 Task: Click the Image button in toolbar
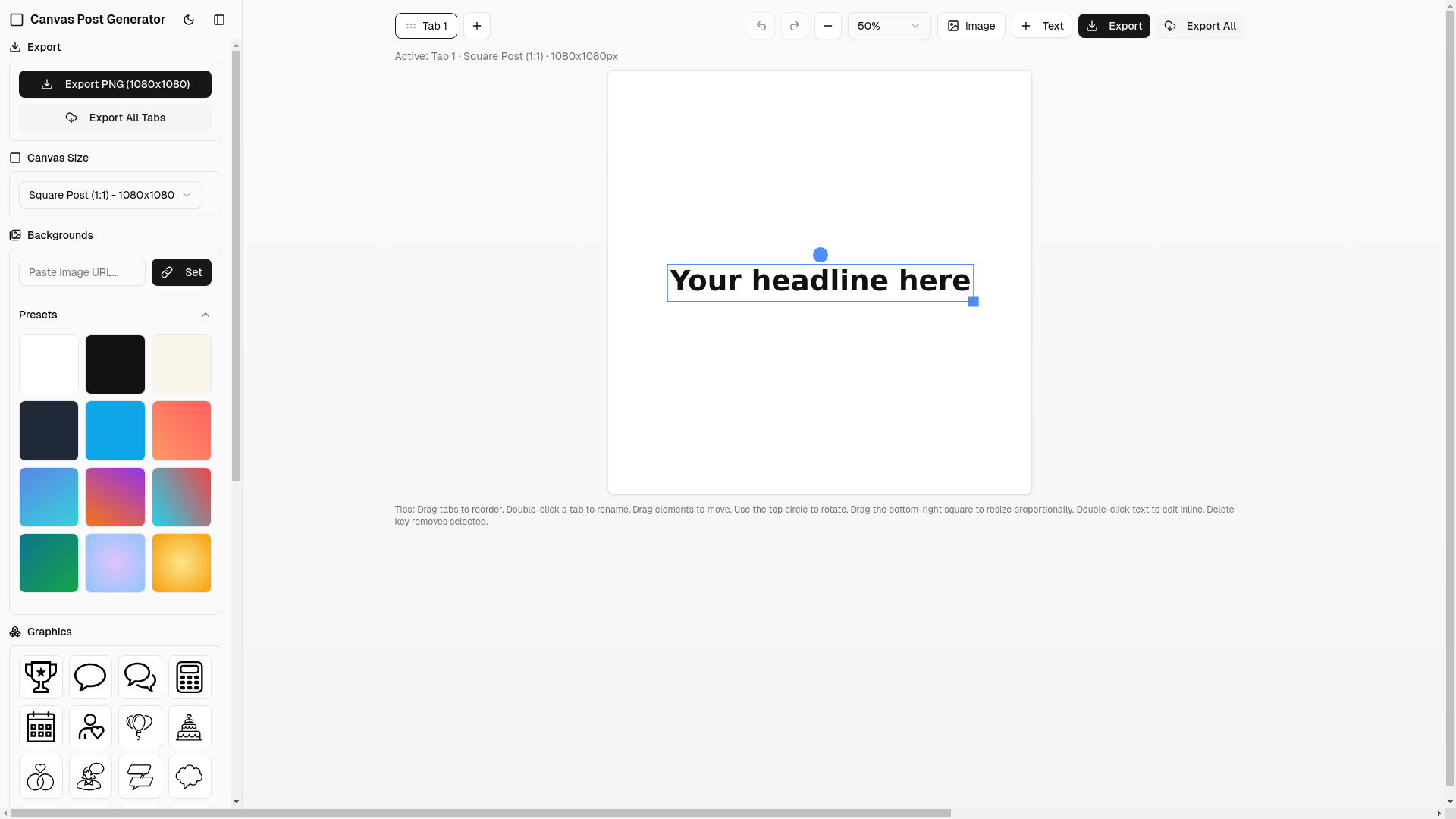(971, 26)
